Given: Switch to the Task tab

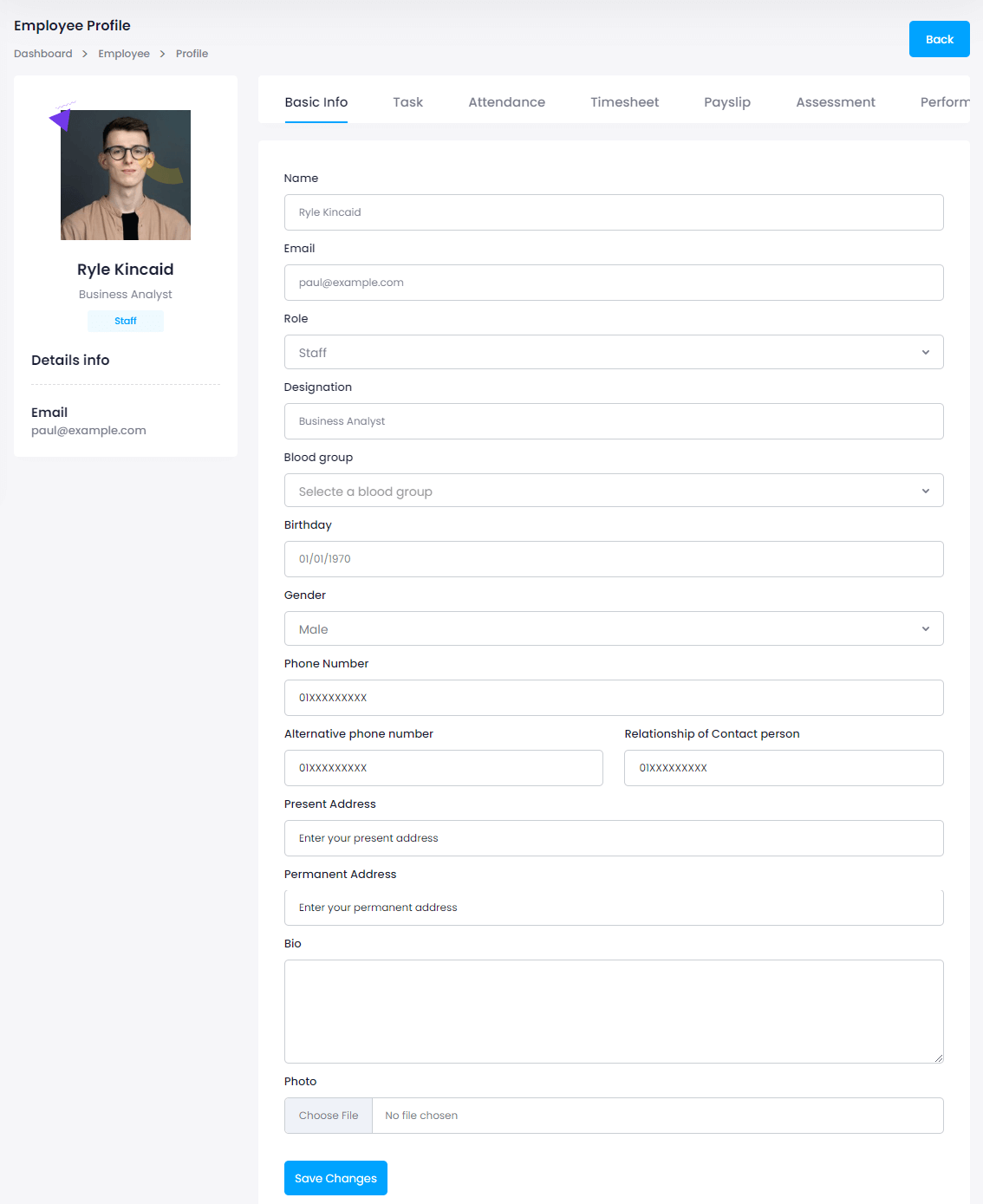Looking at the screenshot, I should click(407, 102).
